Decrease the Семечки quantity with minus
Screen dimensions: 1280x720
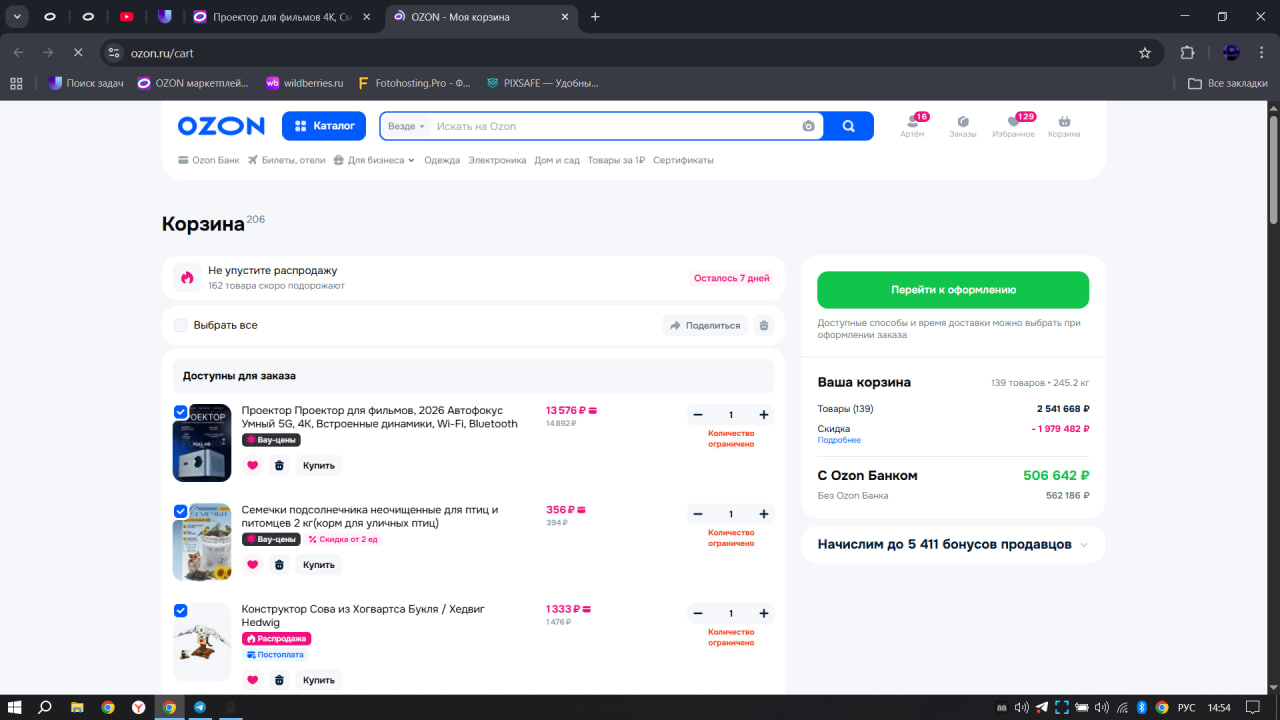(698, 514)
